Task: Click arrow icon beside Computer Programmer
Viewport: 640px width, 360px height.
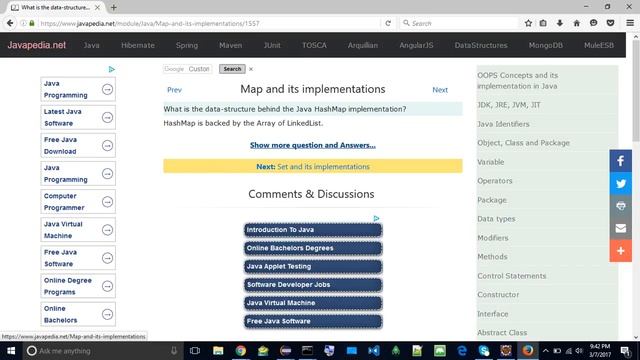Action: tap(107, 202)
